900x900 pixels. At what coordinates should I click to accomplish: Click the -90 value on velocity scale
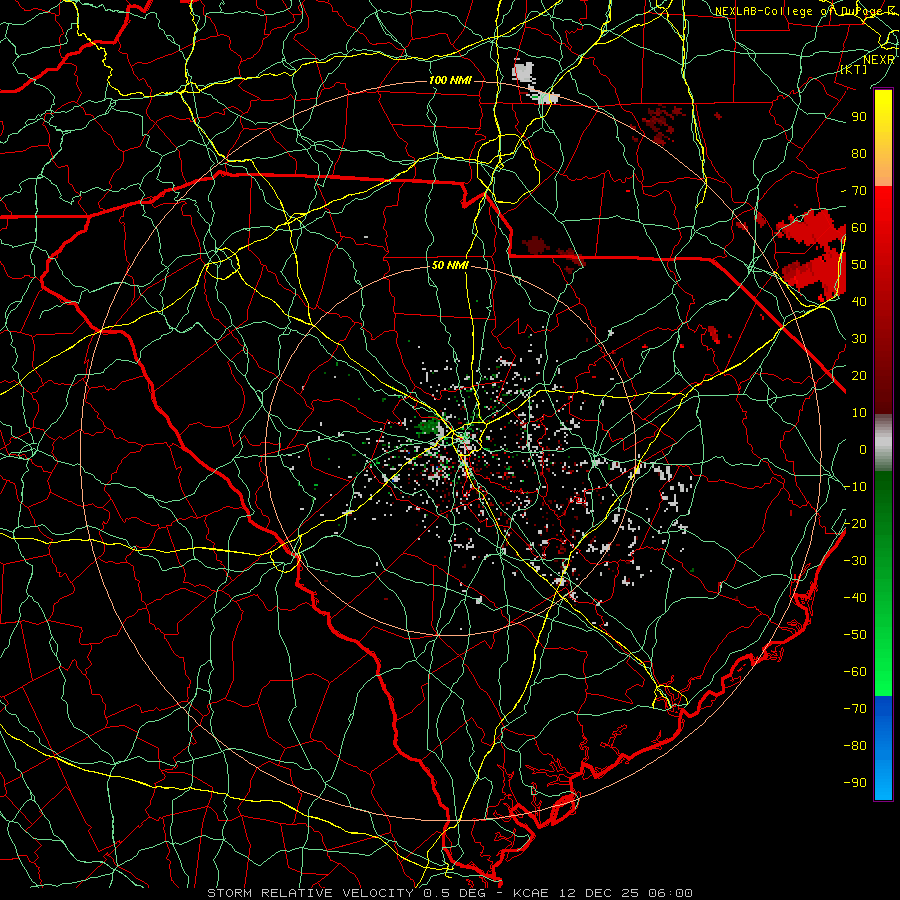click(855, 783)
